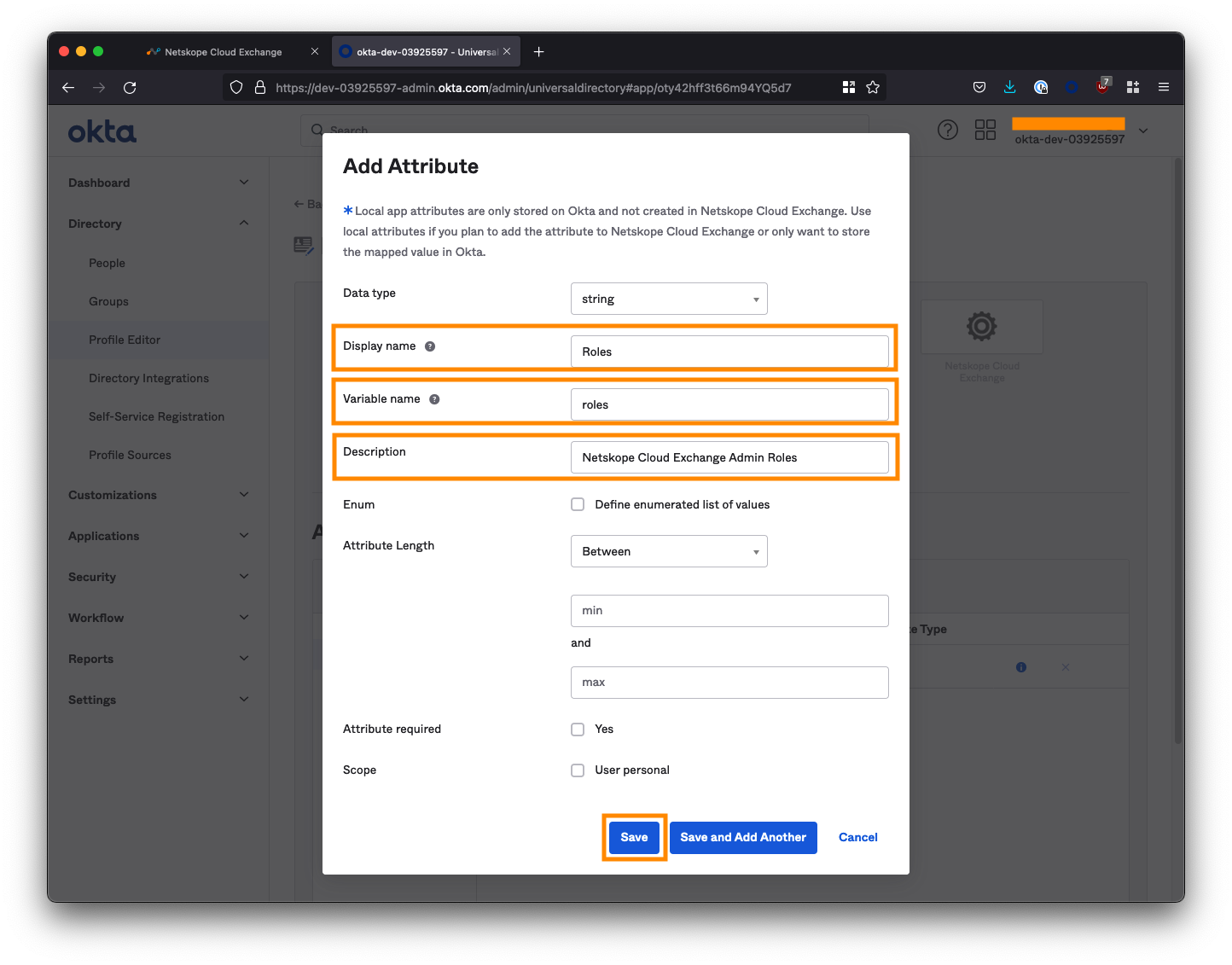Open Okta help question mark icon

point(947,130)
